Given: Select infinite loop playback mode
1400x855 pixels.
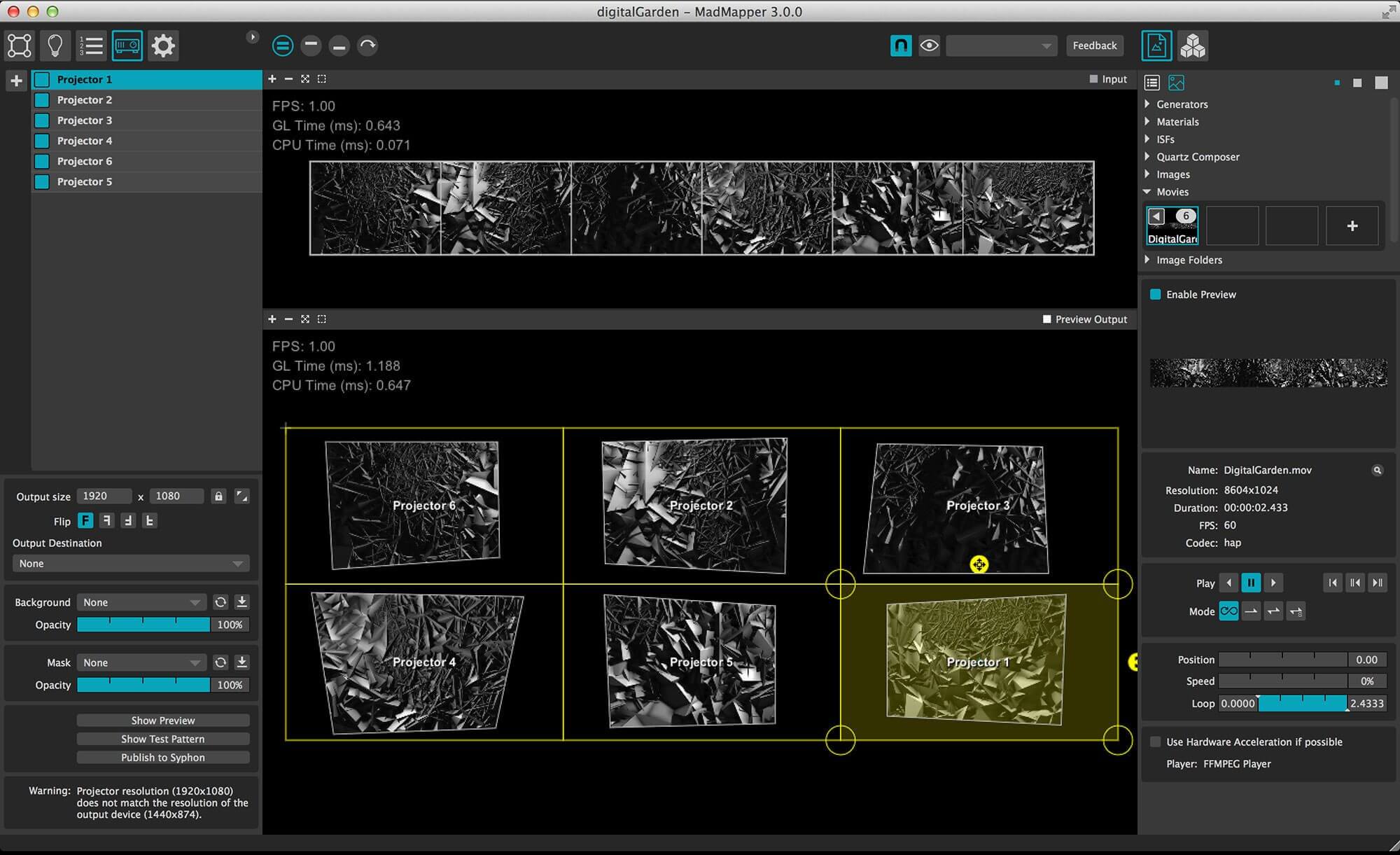Looking at the screenshot, I should tap(1228, 611).
